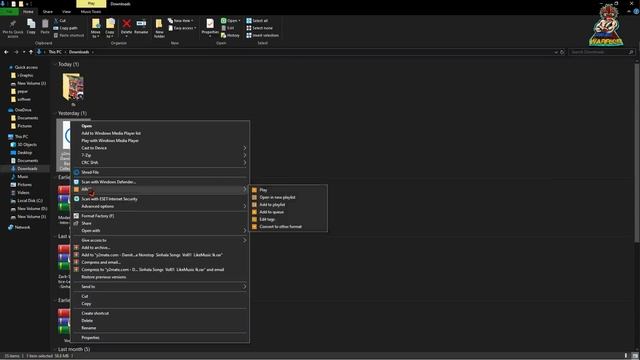Expand the Give access to submenu arrow

(244, 240)
